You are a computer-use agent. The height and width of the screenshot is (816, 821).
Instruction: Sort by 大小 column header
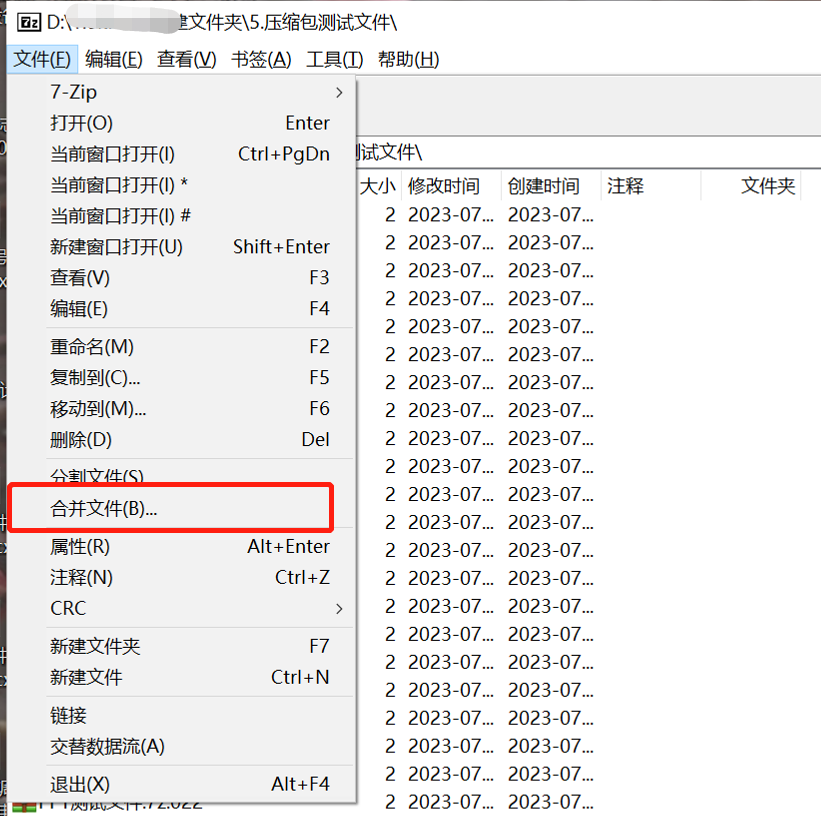click(x=378, y=186)
